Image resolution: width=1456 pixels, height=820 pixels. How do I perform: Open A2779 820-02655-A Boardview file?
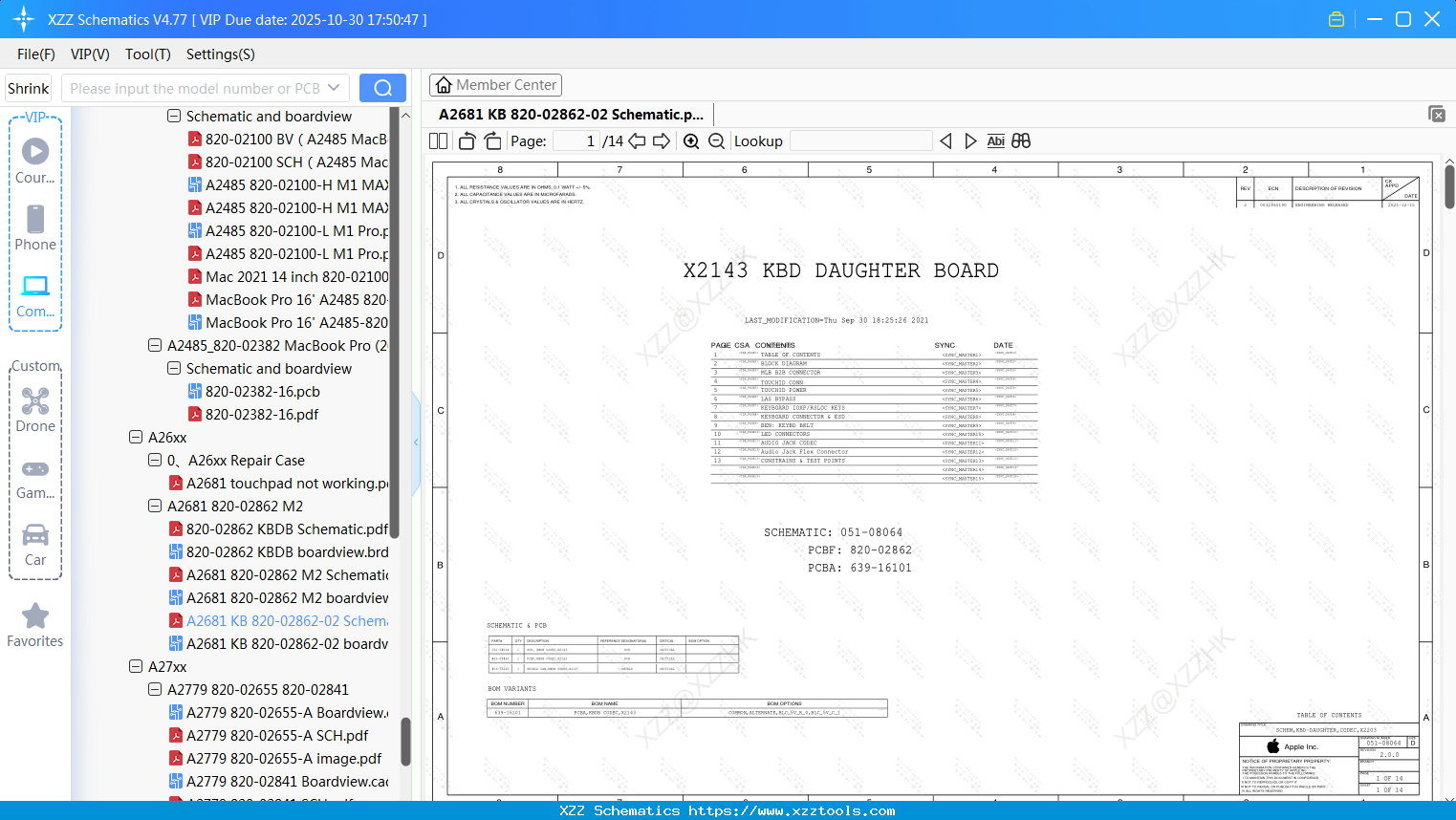coord(277,713)
